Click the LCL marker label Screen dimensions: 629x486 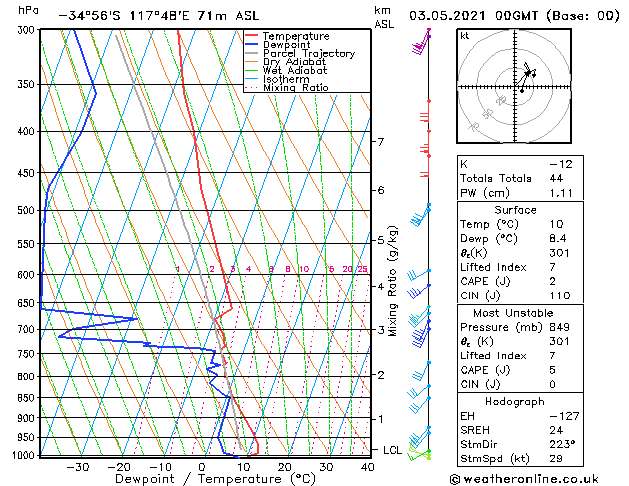(392, 450)
